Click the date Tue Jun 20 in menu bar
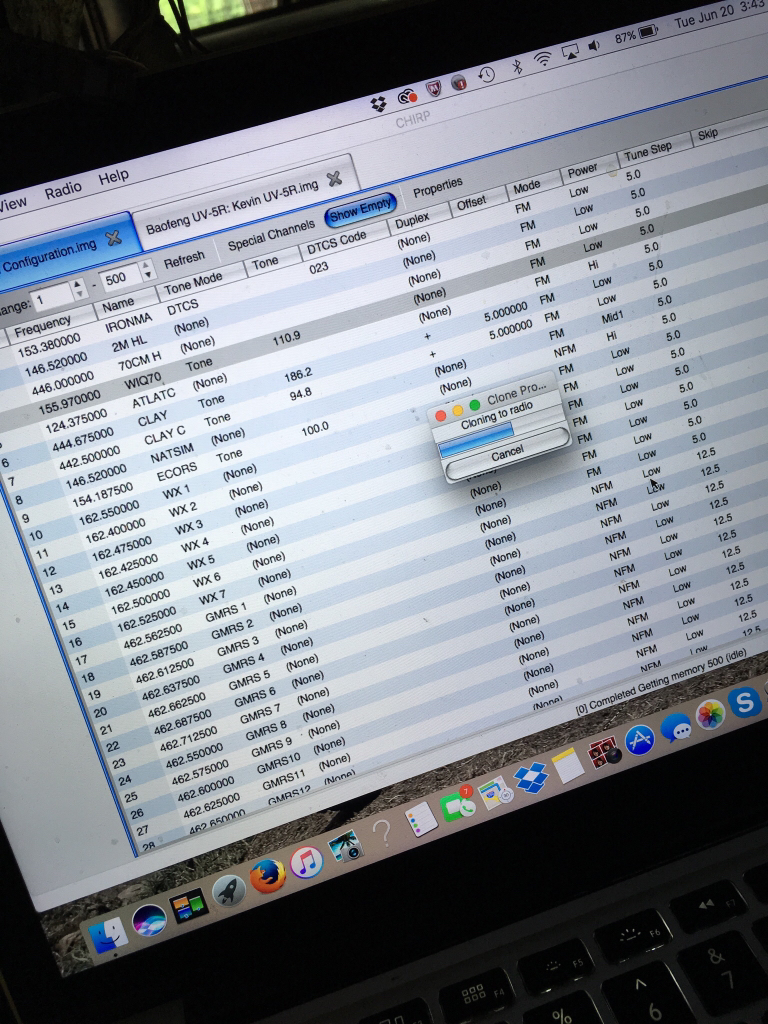The image size is (768, 1024). [704, 16]
